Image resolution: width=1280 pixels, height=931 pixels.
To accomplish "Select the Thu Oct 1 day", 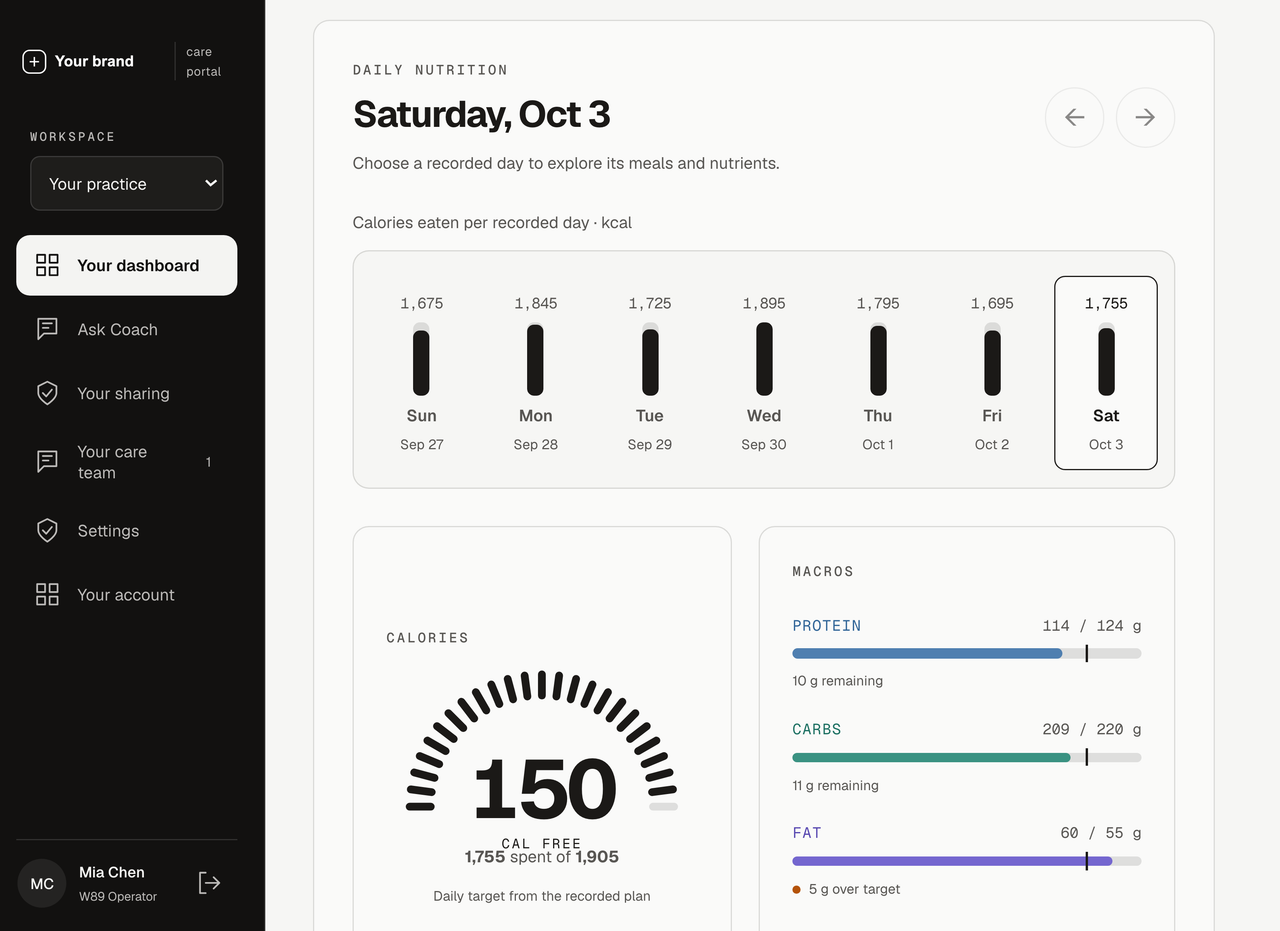I will click(x=878, y=373).
